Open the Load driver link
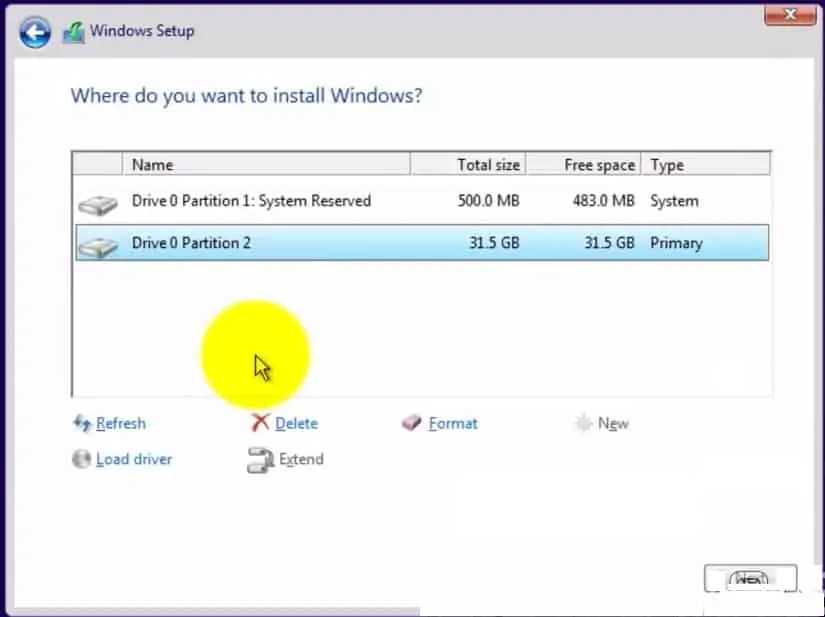 click(x=134, y=459)
